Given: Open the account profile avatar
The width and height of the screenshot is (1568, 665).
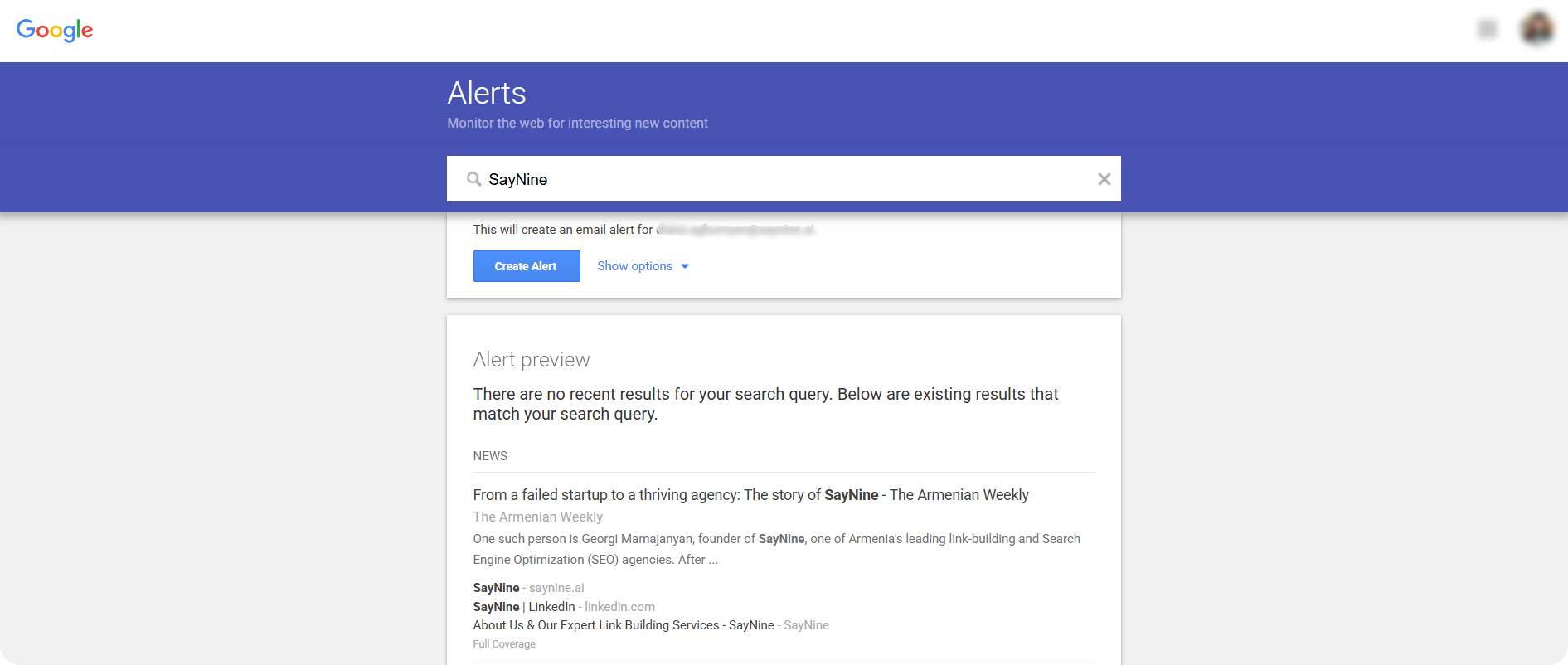Looking at the screenshot, I should tap(1537, 29).
